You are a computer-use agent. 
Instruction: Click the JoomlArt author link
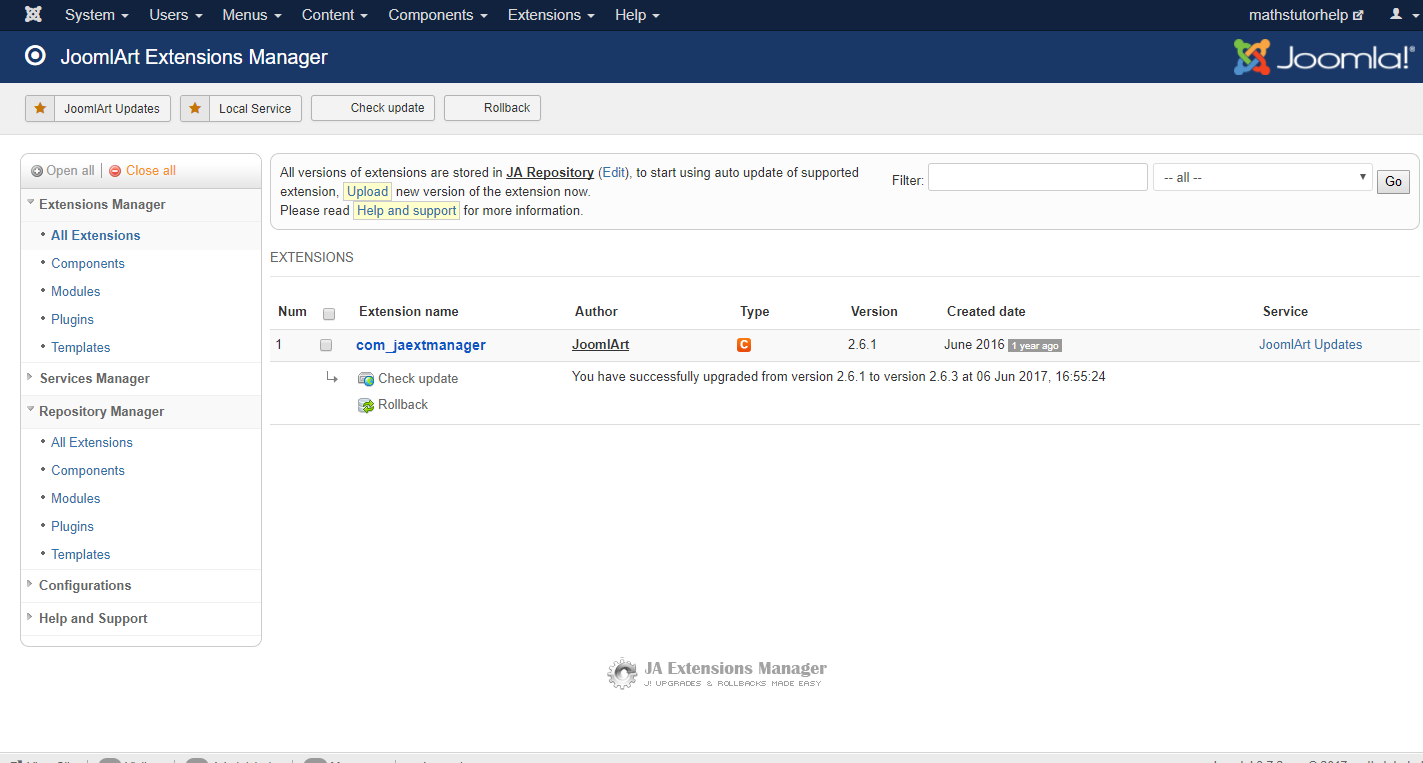click(x=601, y=345)
